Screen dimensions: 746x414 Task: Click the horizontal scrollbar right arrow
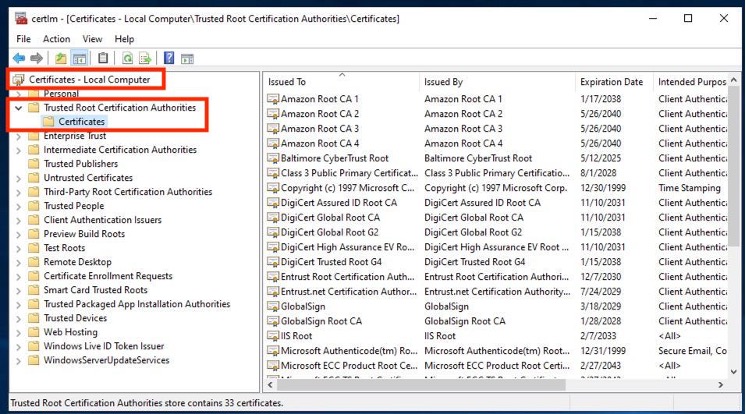pos(721,384)
